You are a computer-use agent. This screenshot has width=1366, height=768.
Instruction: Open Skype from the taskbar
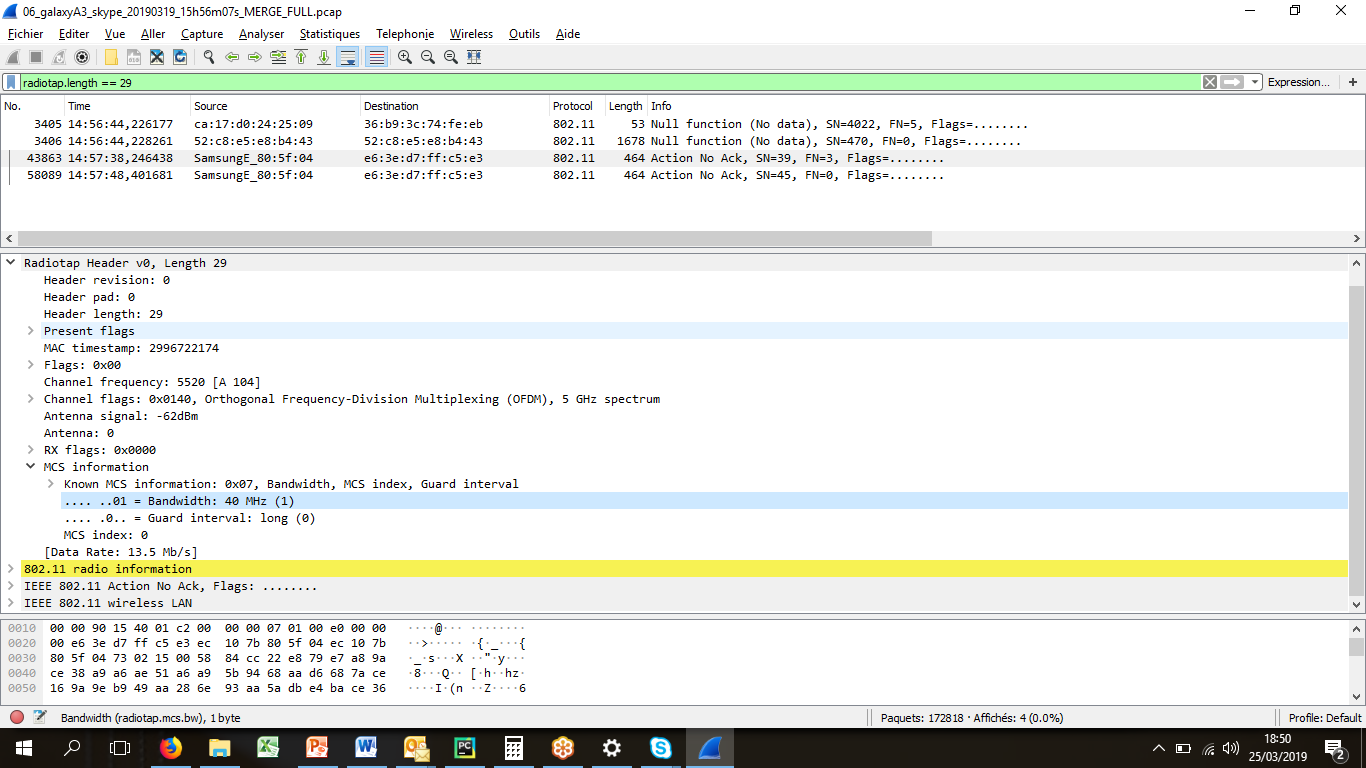659,746
